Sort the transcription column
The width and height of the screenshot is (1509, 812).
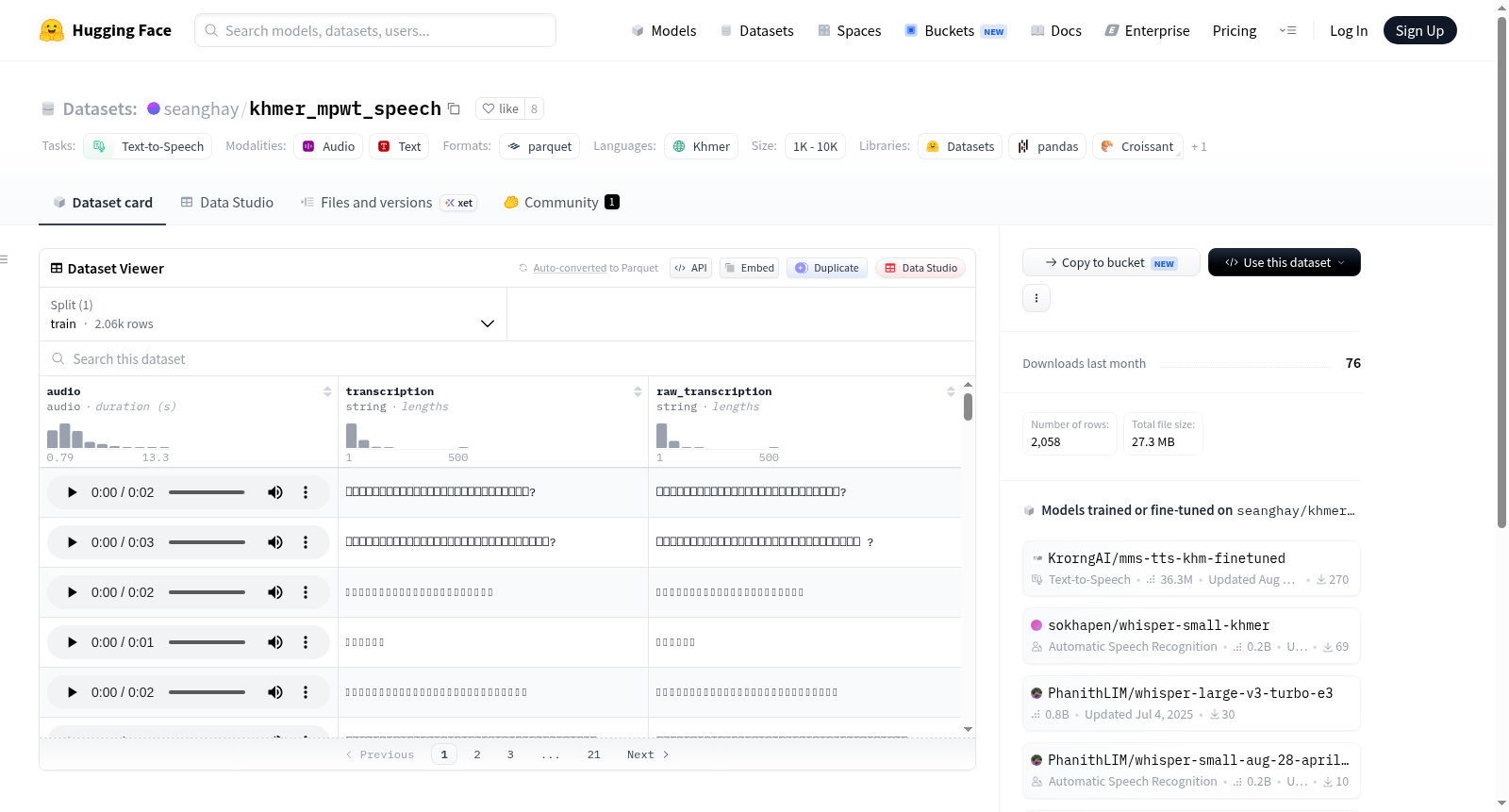click(638, 391)
